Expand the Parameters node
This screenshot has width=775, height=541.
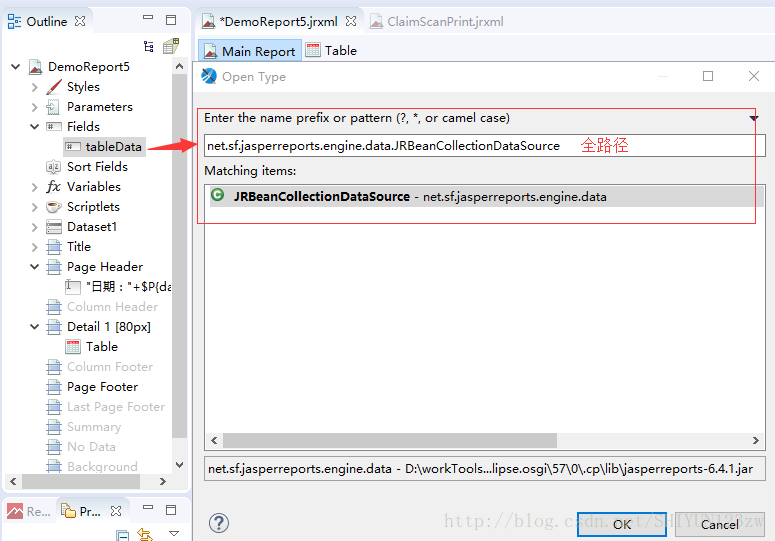tap(34, 107)
